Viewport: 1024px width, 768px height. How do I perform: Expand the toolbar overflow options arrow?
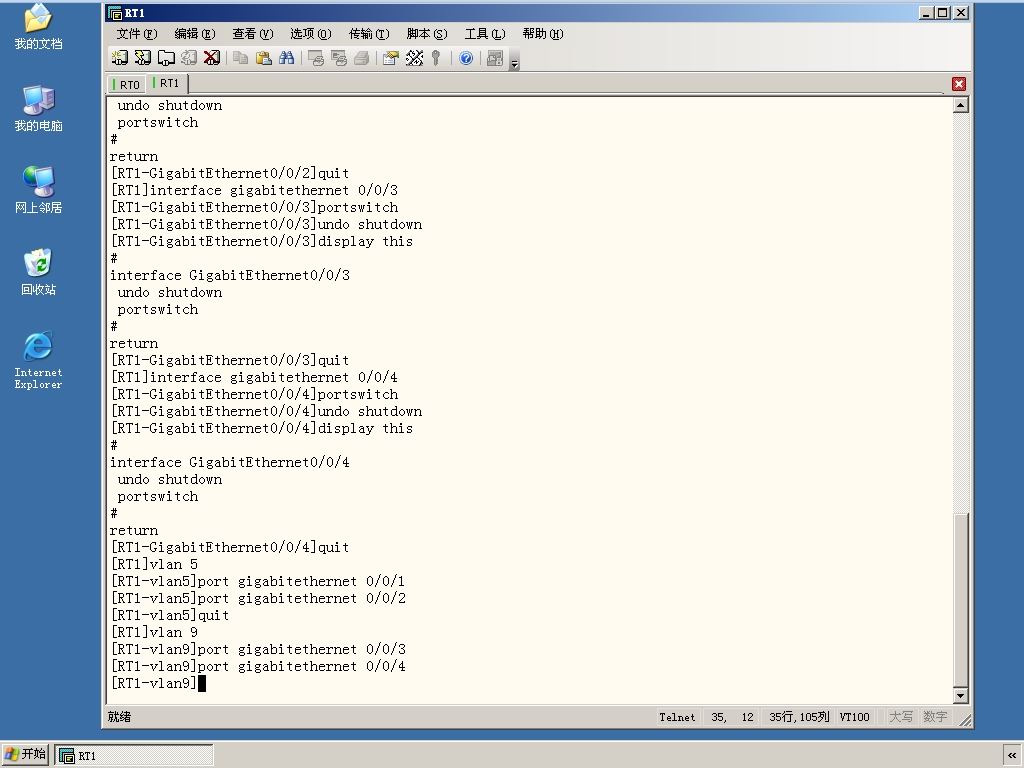(515, 63)
